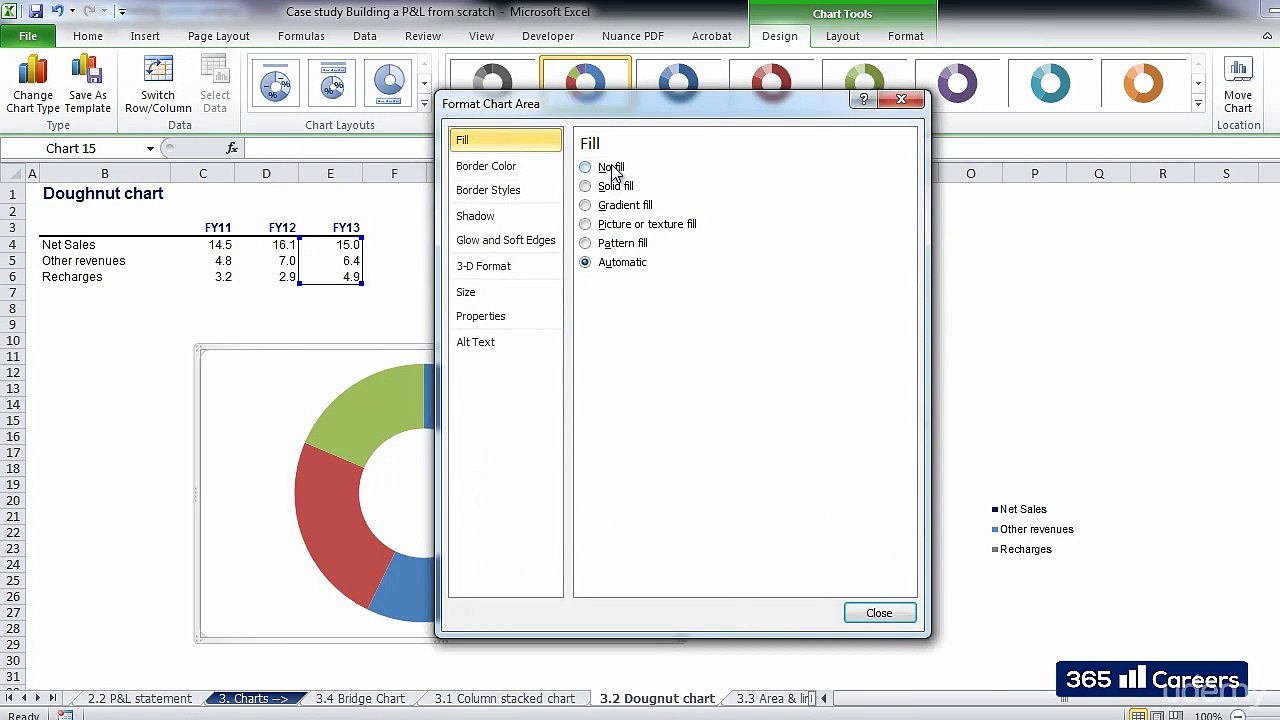Switch to the Page Layout tab

coord(219,36)
